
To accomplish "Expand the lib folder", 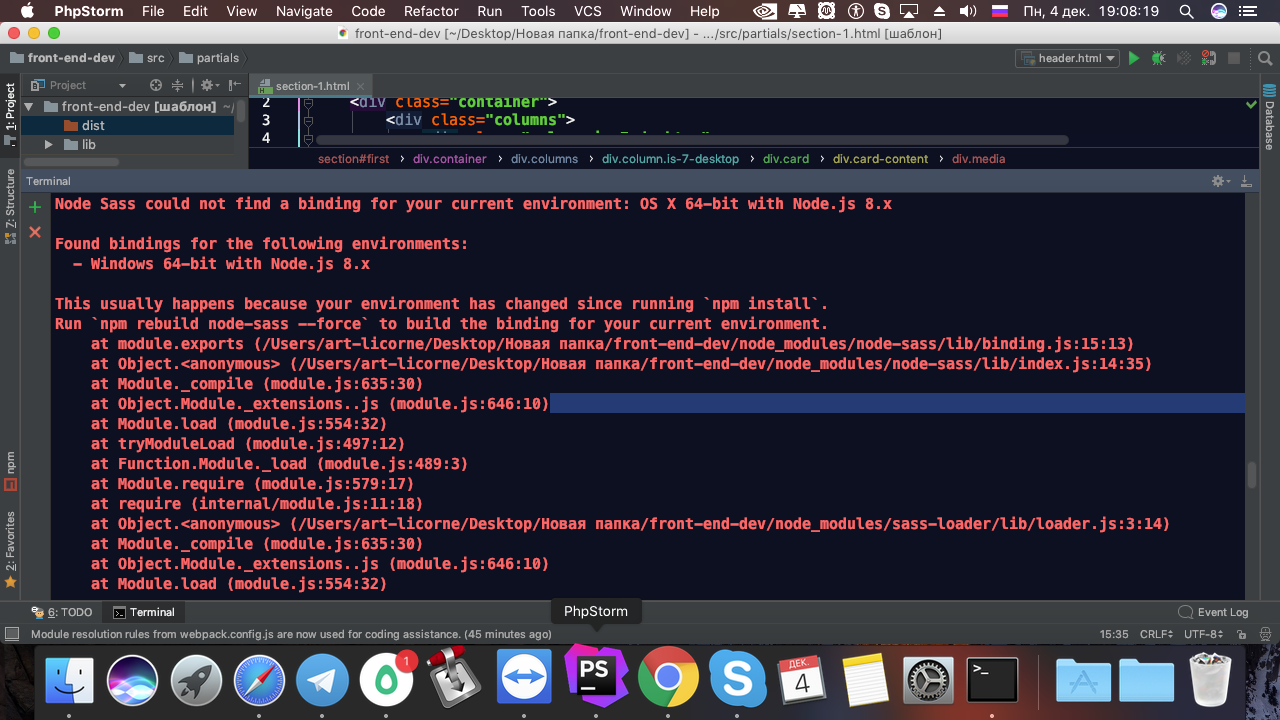I will (x=48, y=144).
